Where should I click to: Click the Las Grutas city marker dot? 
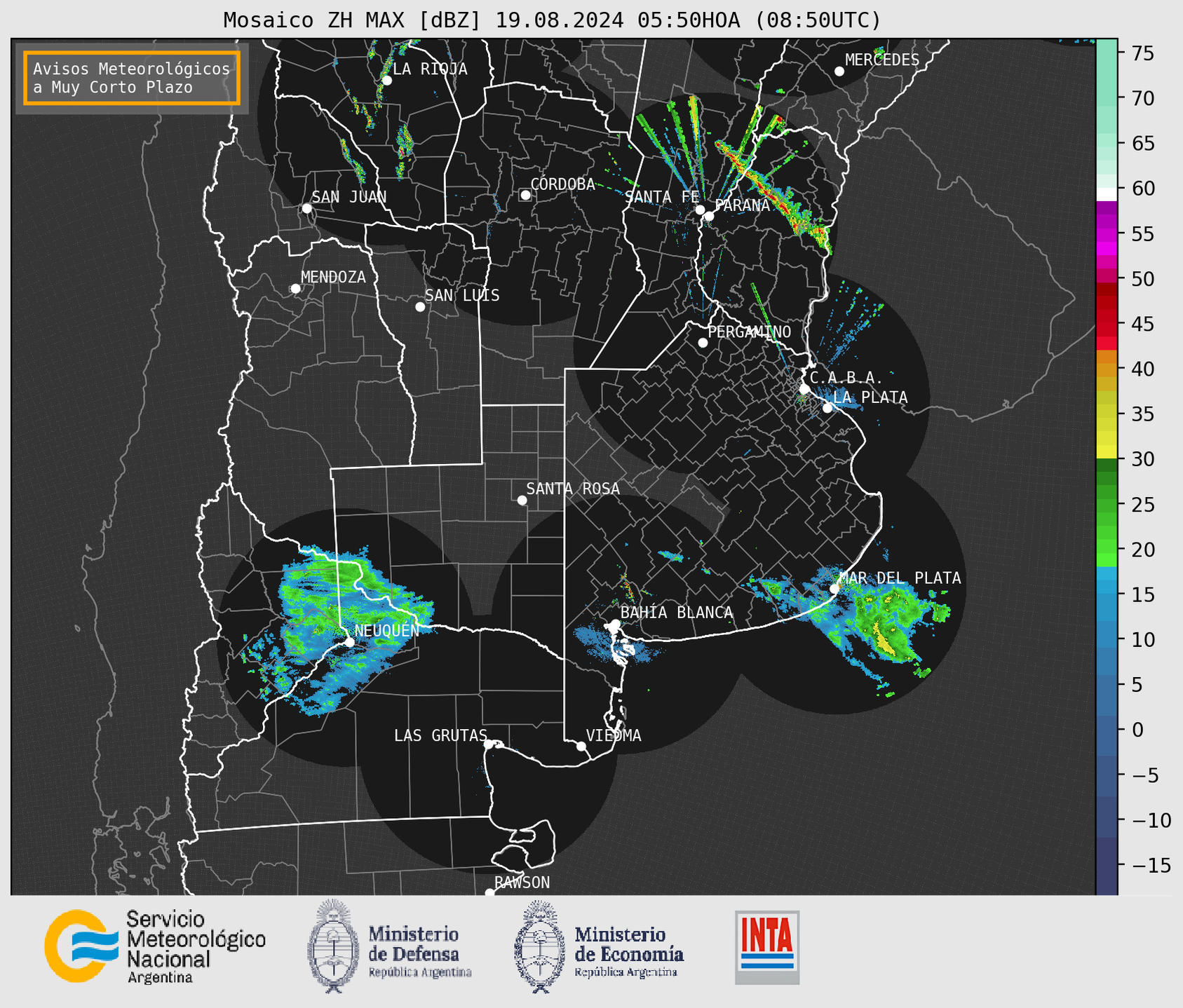489,744
